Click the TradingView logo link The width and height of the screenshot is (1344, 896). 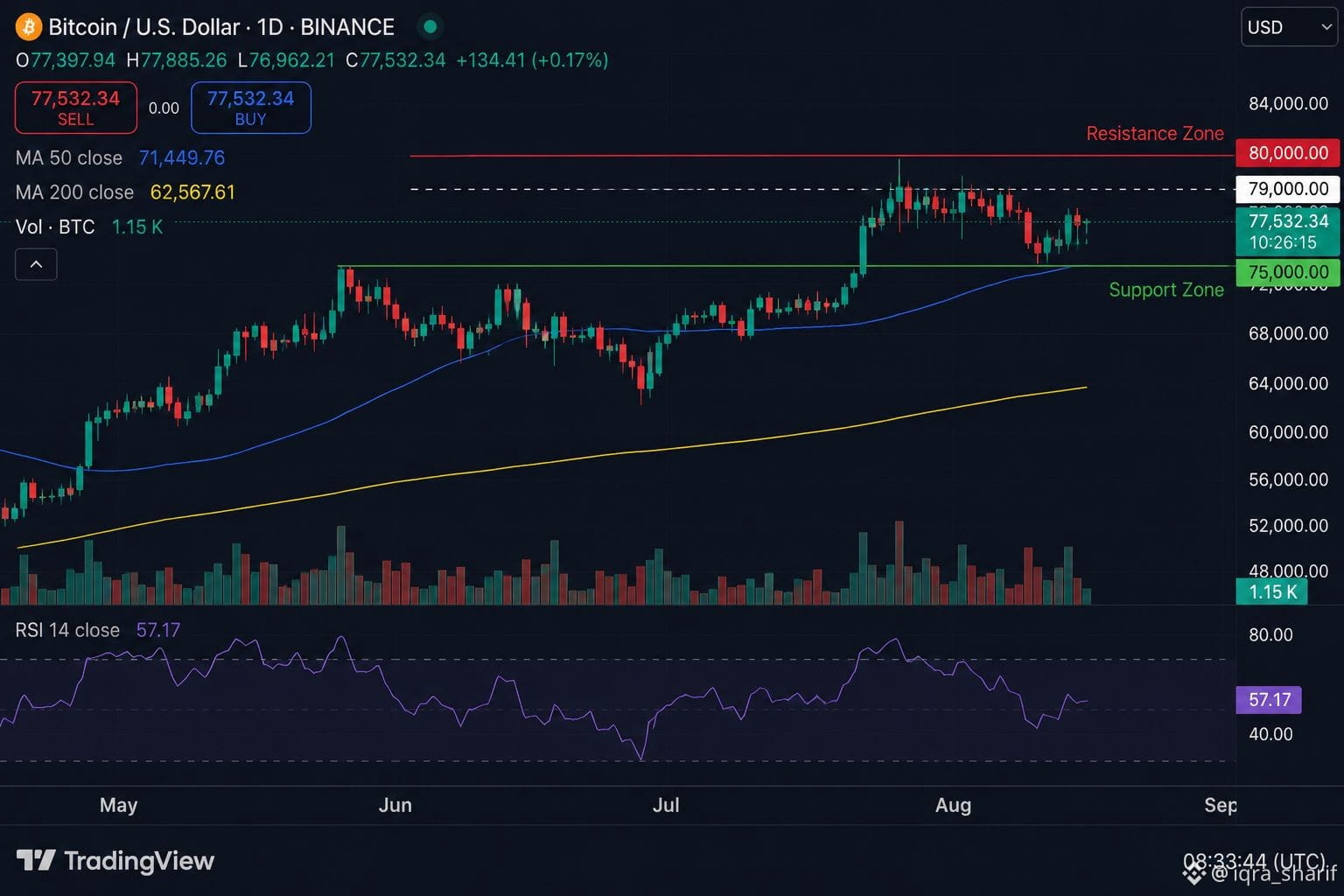click(115, 861)
